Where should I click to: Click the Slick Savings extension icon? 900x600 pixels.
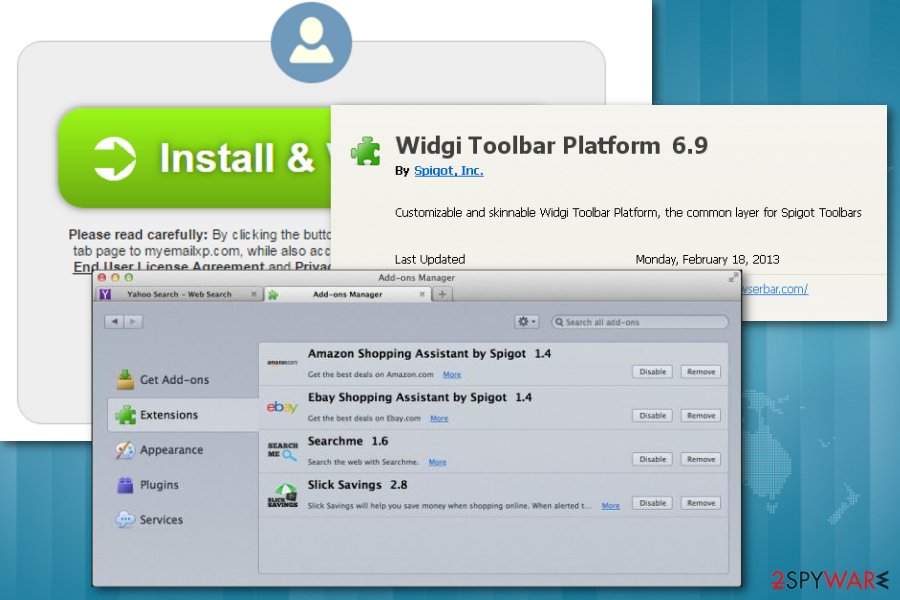(282, 495)
